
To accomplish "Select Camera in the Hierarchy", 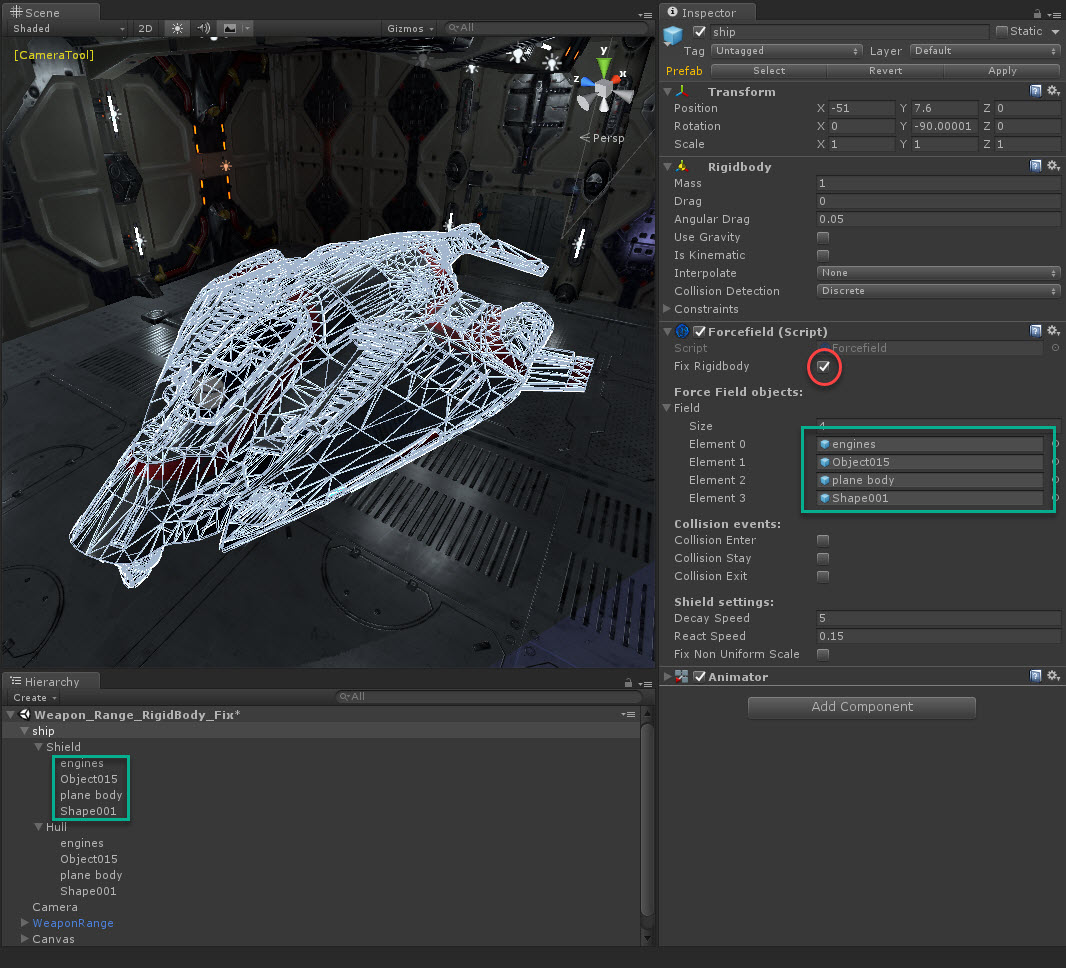I will 55,907.
